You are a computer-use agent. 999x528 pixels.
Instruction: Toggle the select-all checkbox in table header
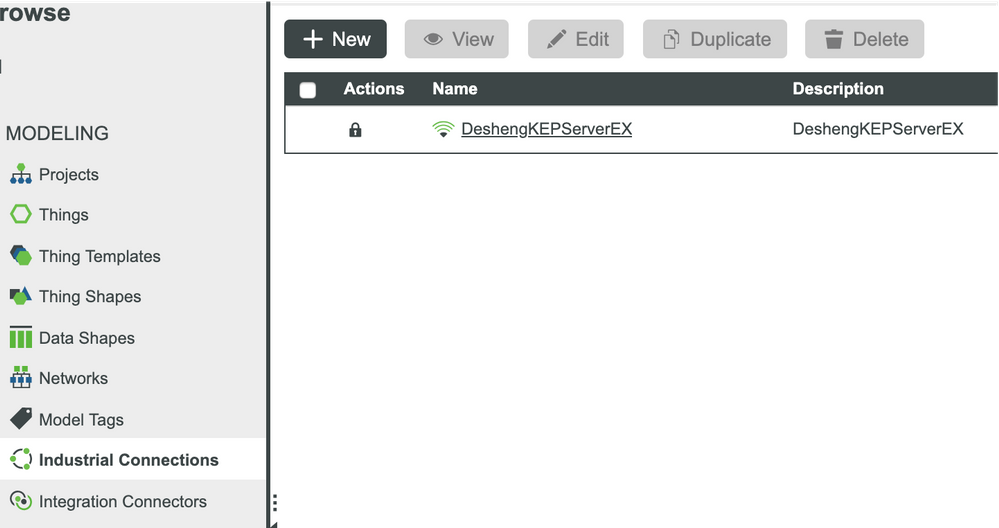pos(308,90)
